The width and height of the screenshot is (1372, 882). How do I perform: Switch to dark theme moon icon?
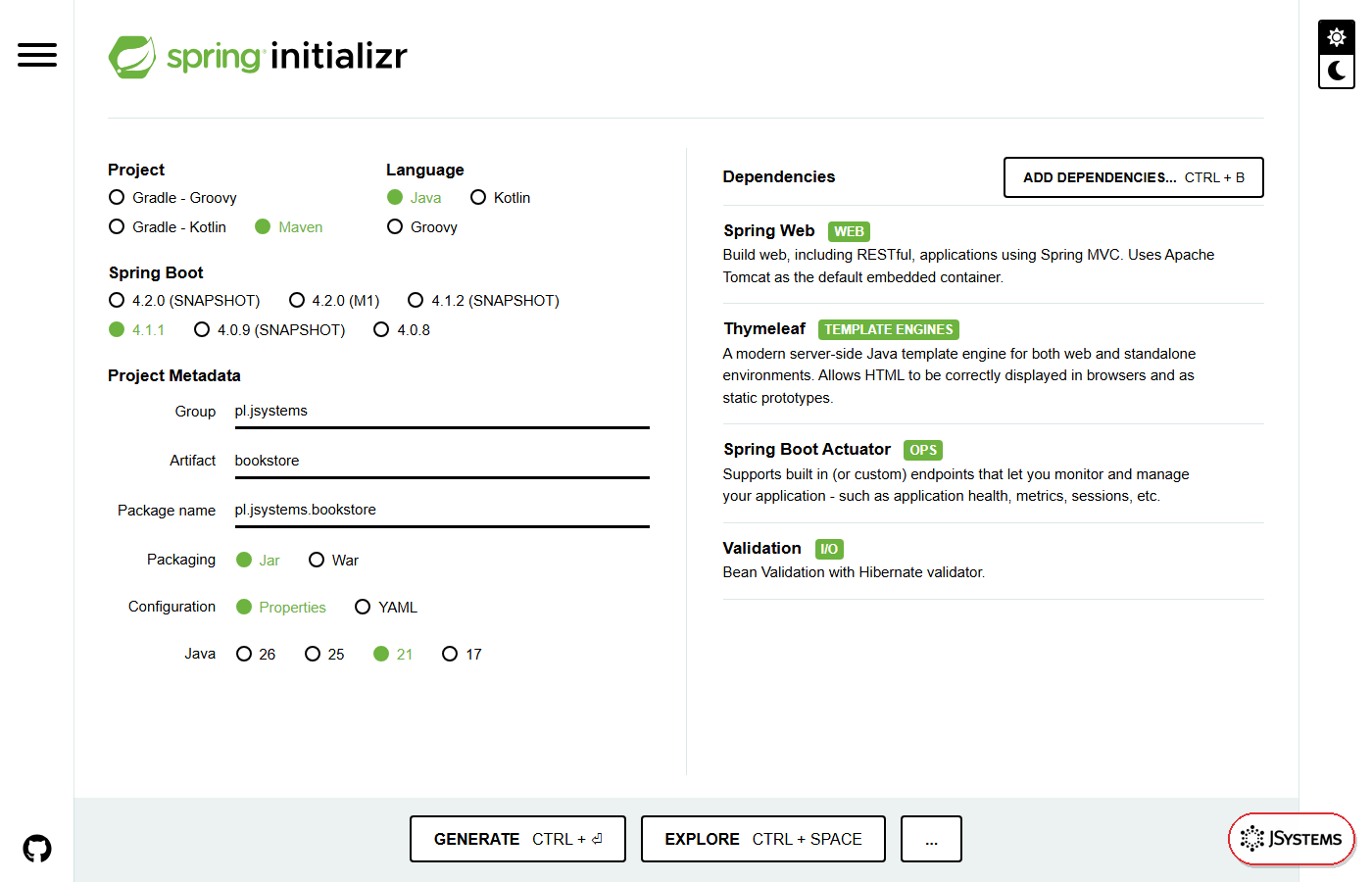(x=1337, y=71)
